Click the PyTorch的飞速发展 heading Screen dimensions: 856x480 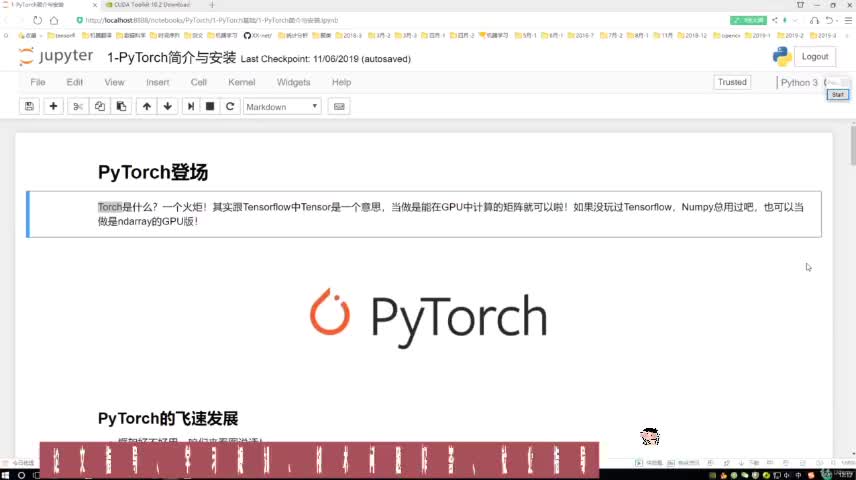tap(168, 419)
